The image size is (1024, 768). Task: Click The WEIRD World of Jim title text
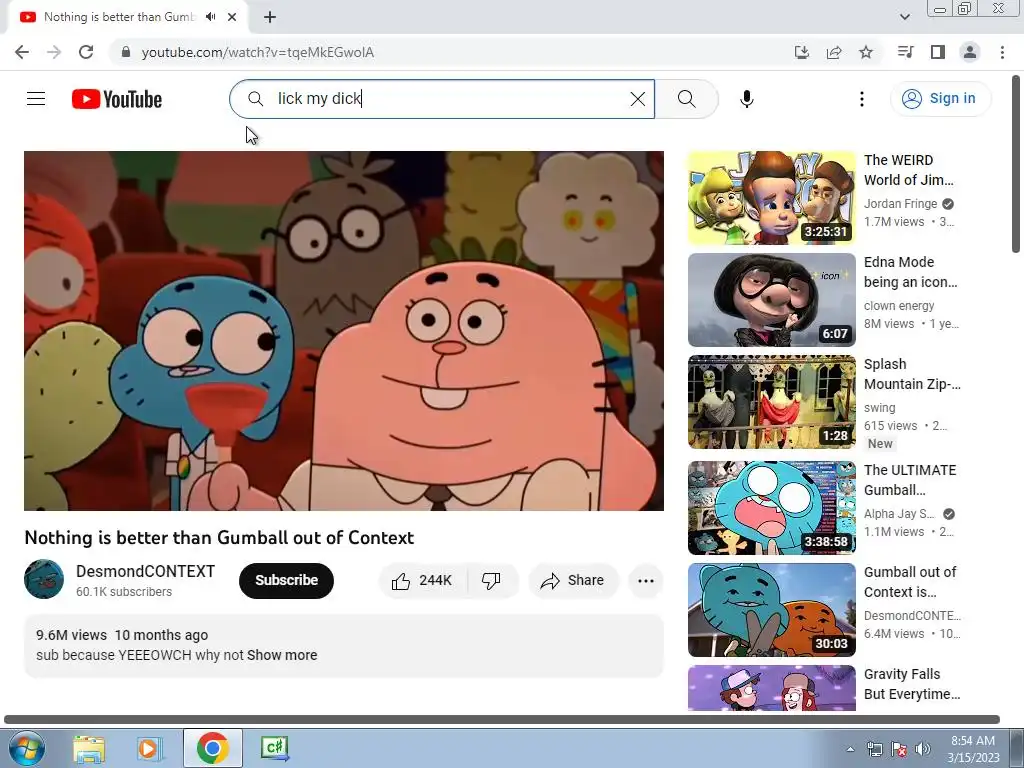908,170
